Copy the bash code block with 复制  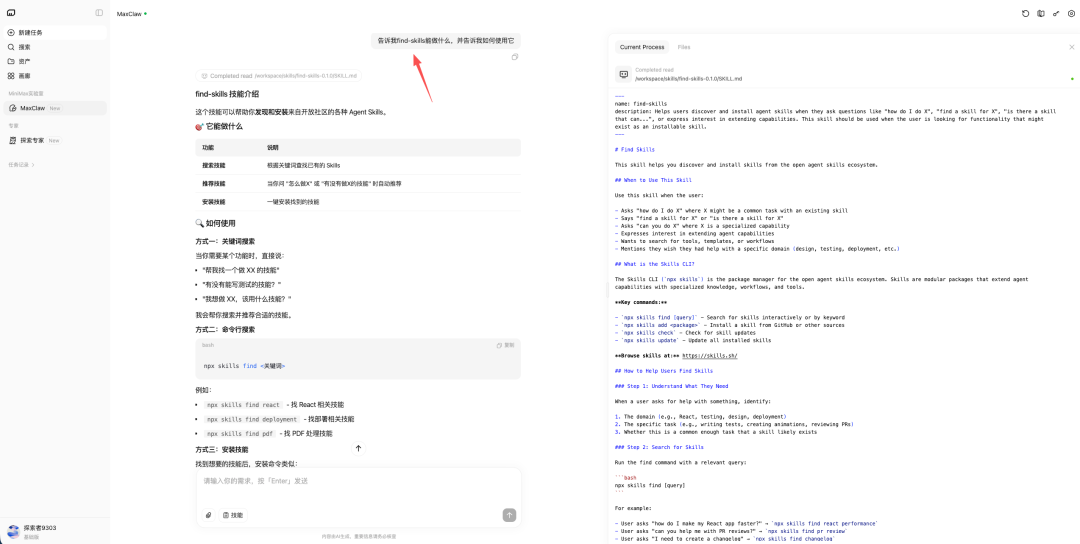click(x=506, y=345)
